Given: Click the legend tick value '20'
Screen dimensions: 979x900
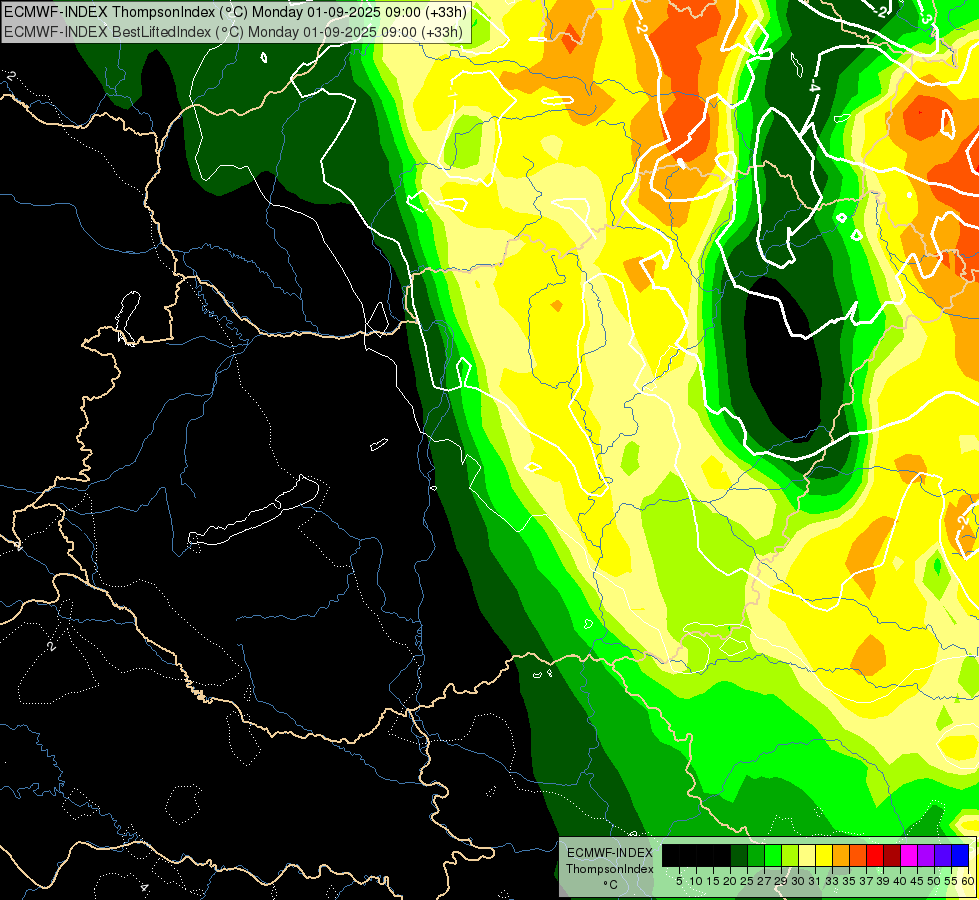Looking at the screenshot, I should tap(731, 881).
